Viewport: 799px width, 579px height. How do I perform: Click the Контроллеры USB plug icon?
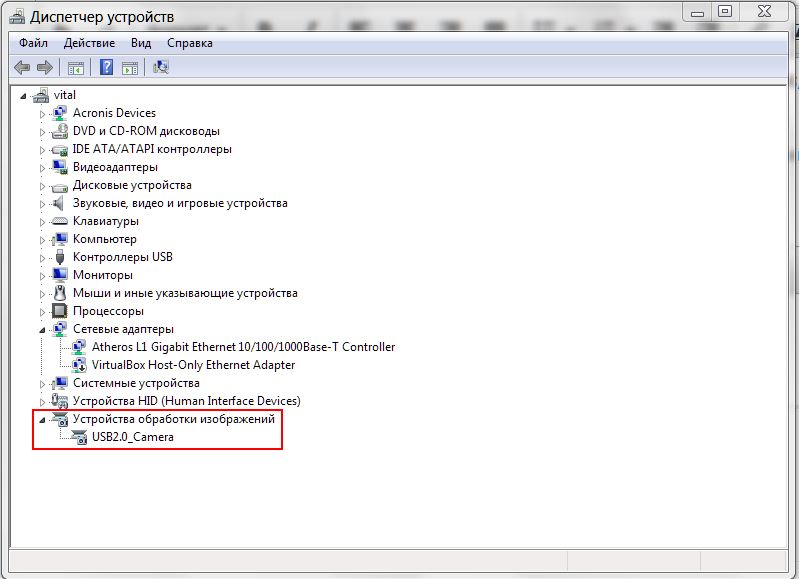(60, 257)
